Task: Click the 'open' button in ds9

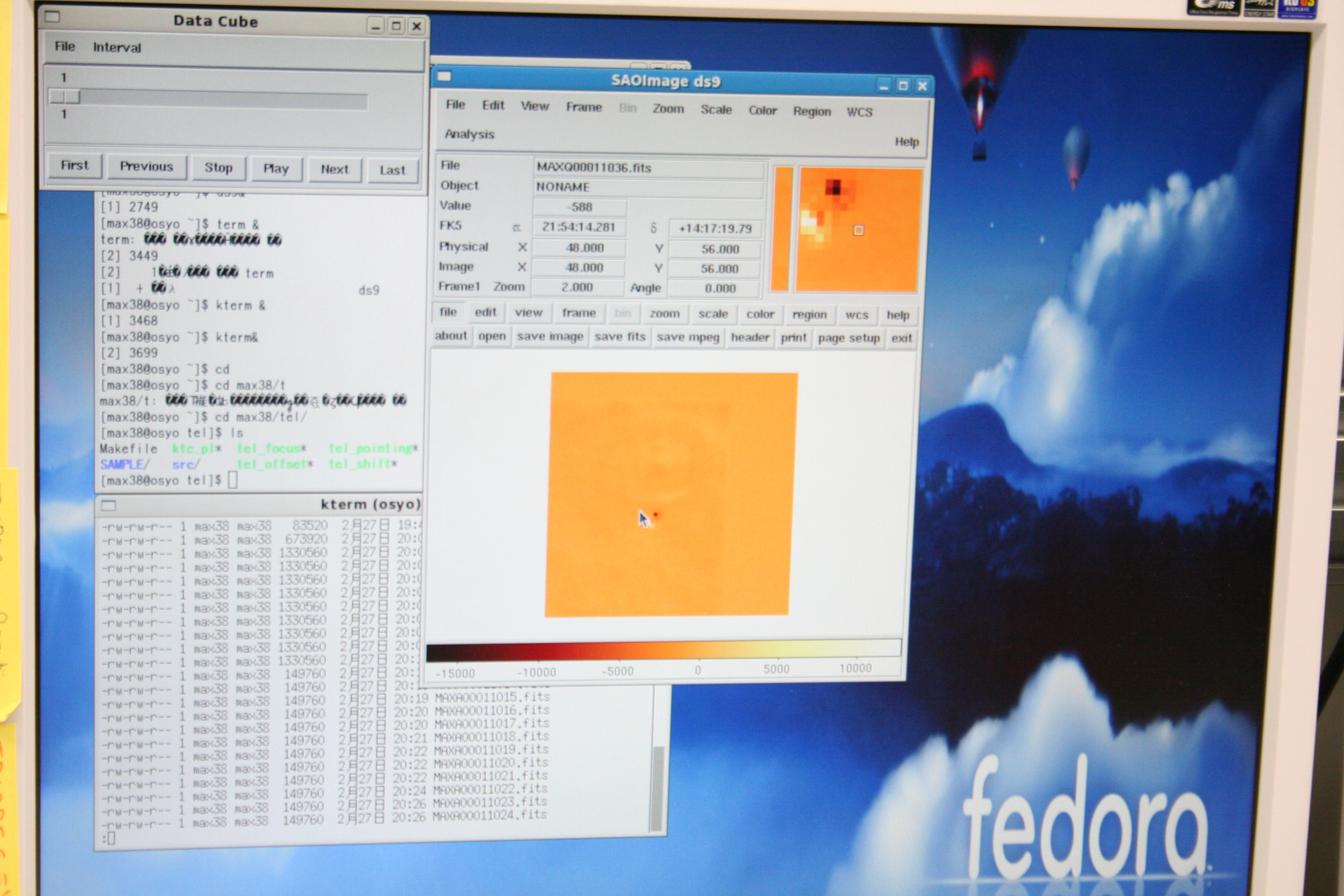Action: (492, 336)
